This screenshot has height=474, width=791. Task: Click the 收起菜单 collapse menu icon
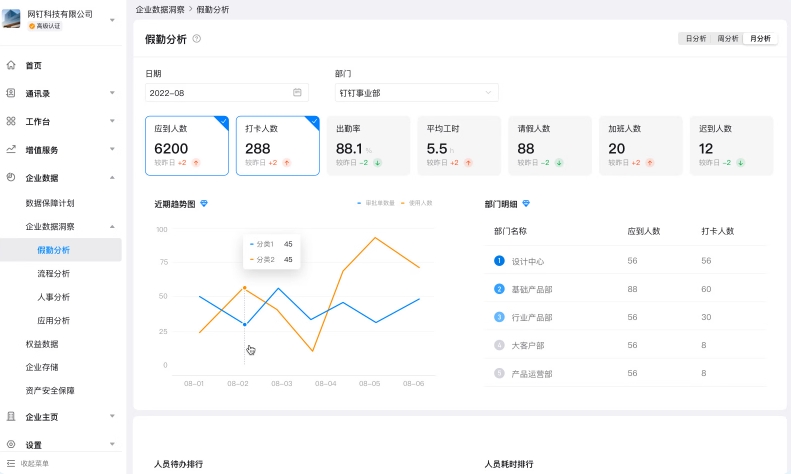(11, 463)
